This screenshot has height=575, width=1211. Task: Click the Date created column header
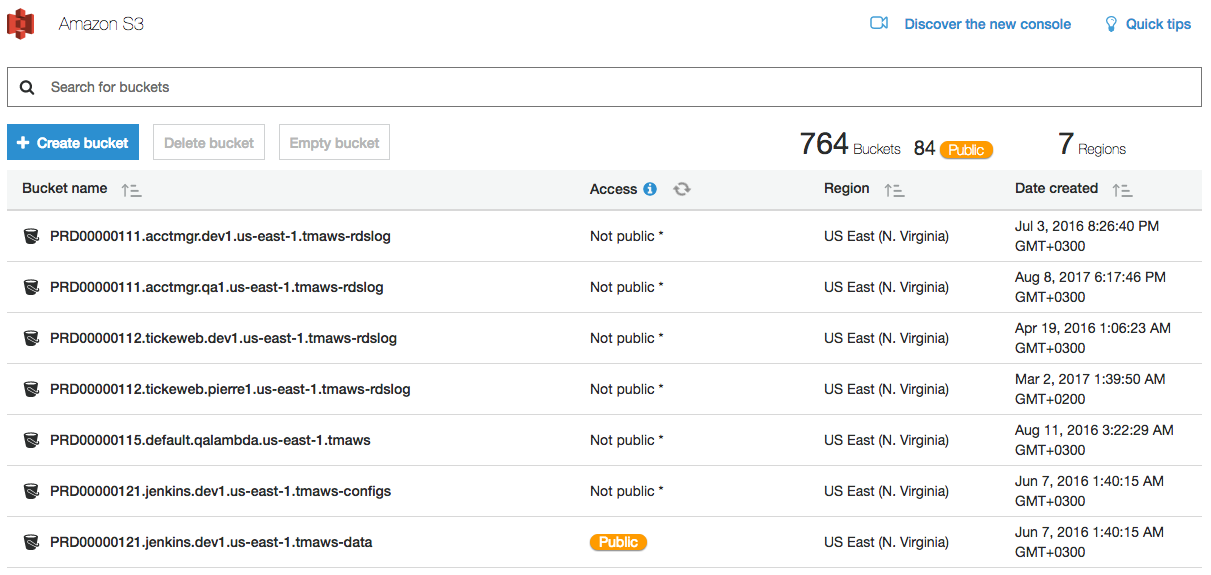pyautogui.click(x=1056, y=188)
